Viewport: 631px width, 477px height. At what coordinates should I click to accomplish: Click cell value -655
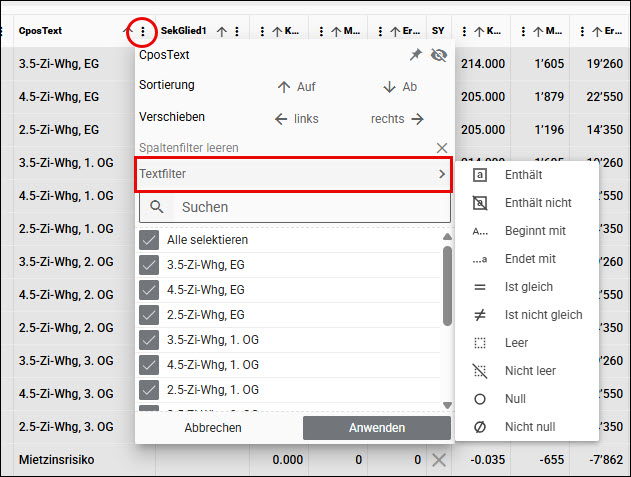click(552, 460)
